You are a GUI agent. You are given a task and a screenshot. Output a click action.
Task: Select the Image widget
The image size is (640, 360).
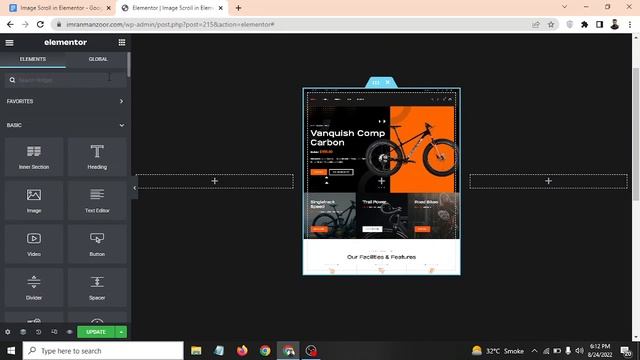34,200
